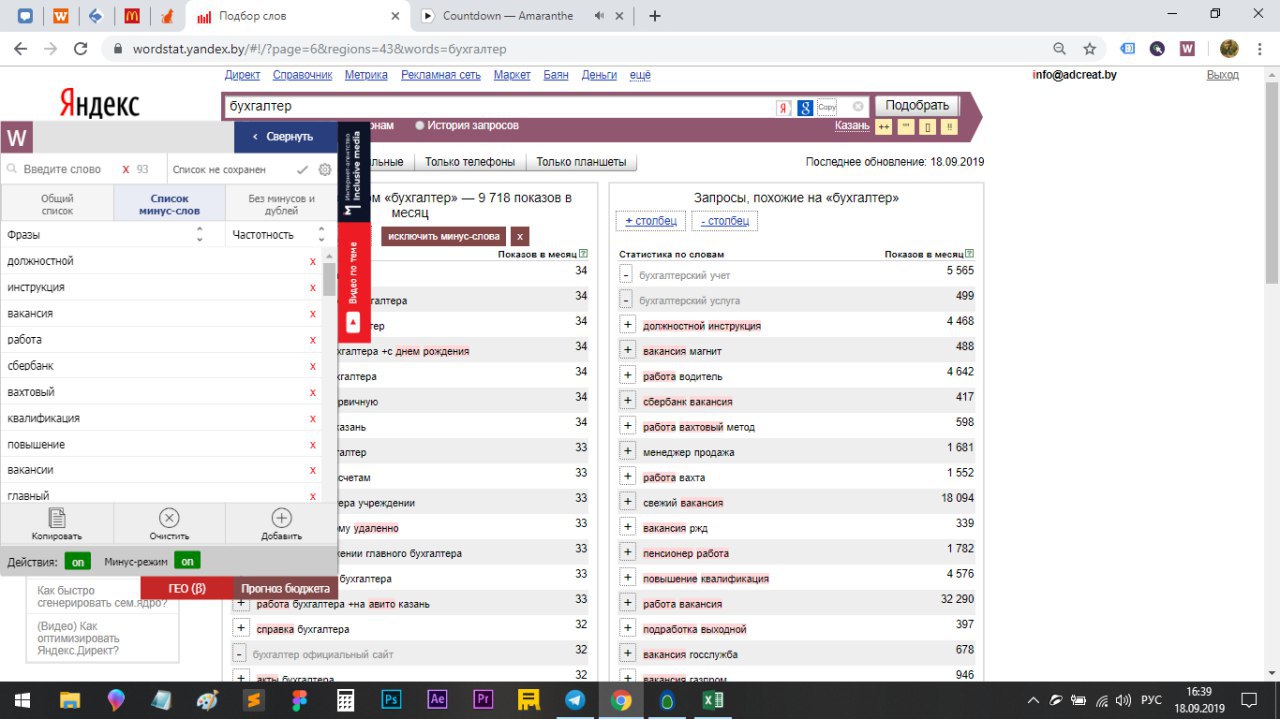
Task: Open the Метрика link in top bar
Action: pyautogui.click(x=366, y=75)
